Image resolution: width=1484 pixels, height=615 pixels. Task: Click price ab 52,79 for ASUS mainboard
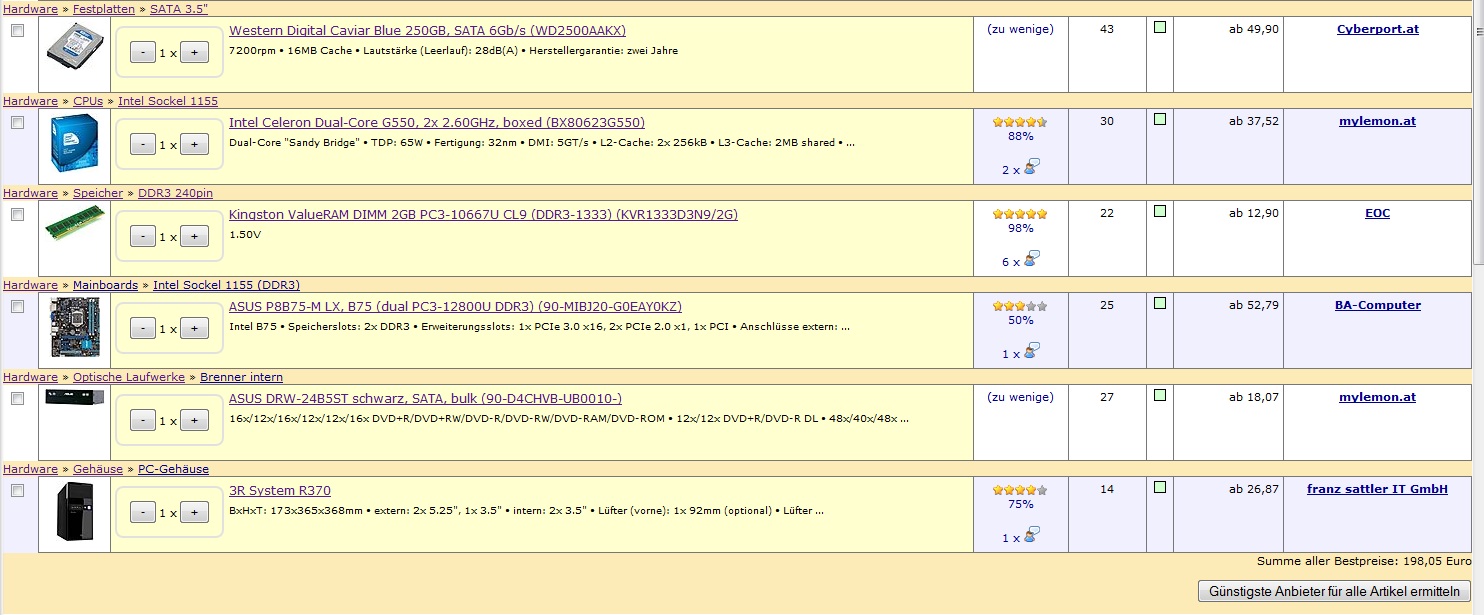1254,305
